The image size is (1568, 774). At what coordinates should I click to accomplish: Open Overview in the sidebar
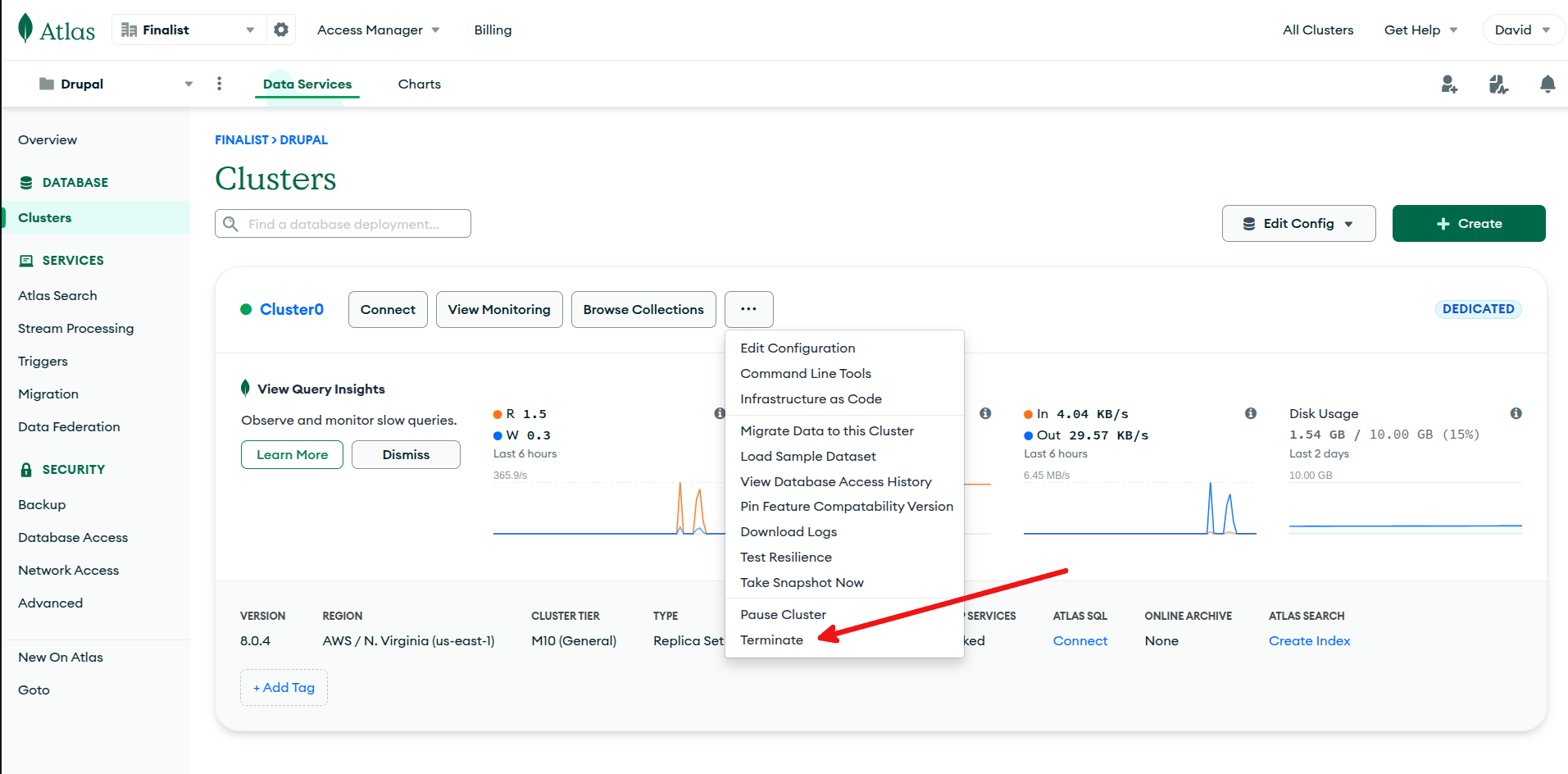pos(48,139)
